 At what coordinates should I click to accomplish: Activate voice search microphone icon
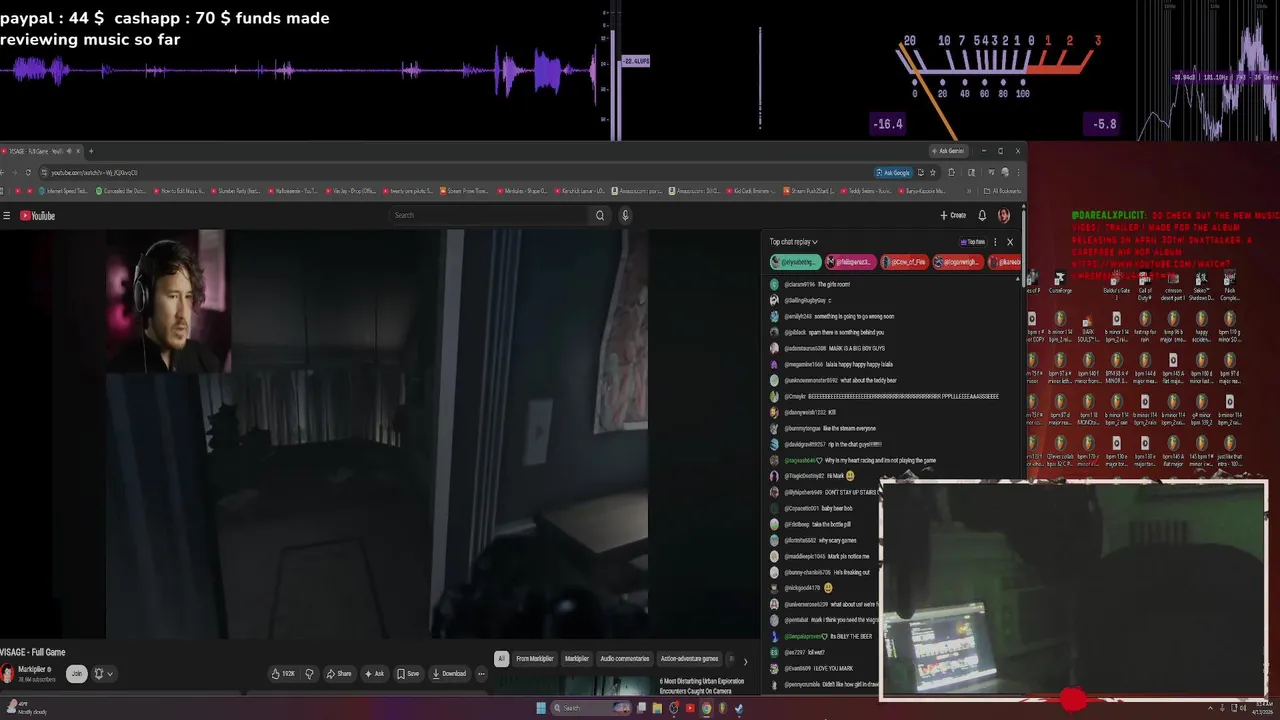625,215
